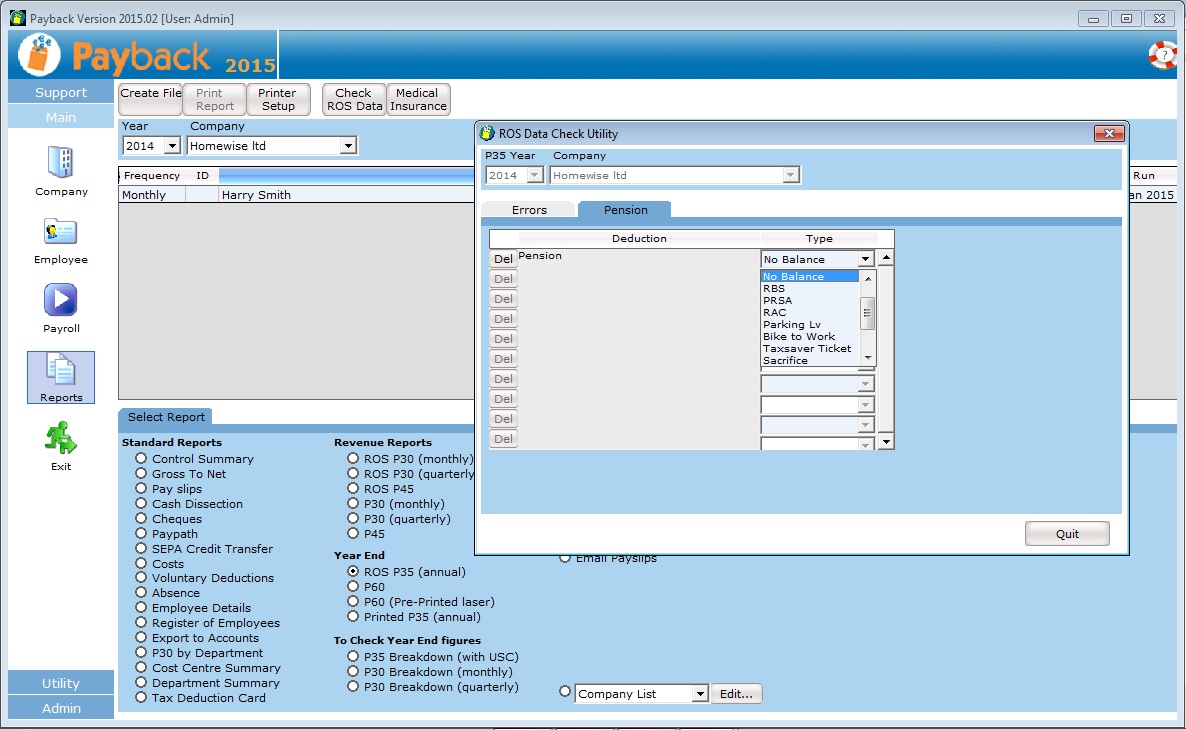The height and width of the screenshot is (730, 1186).
Task: Open the Company section icon
Action: (x=61, y=163)
